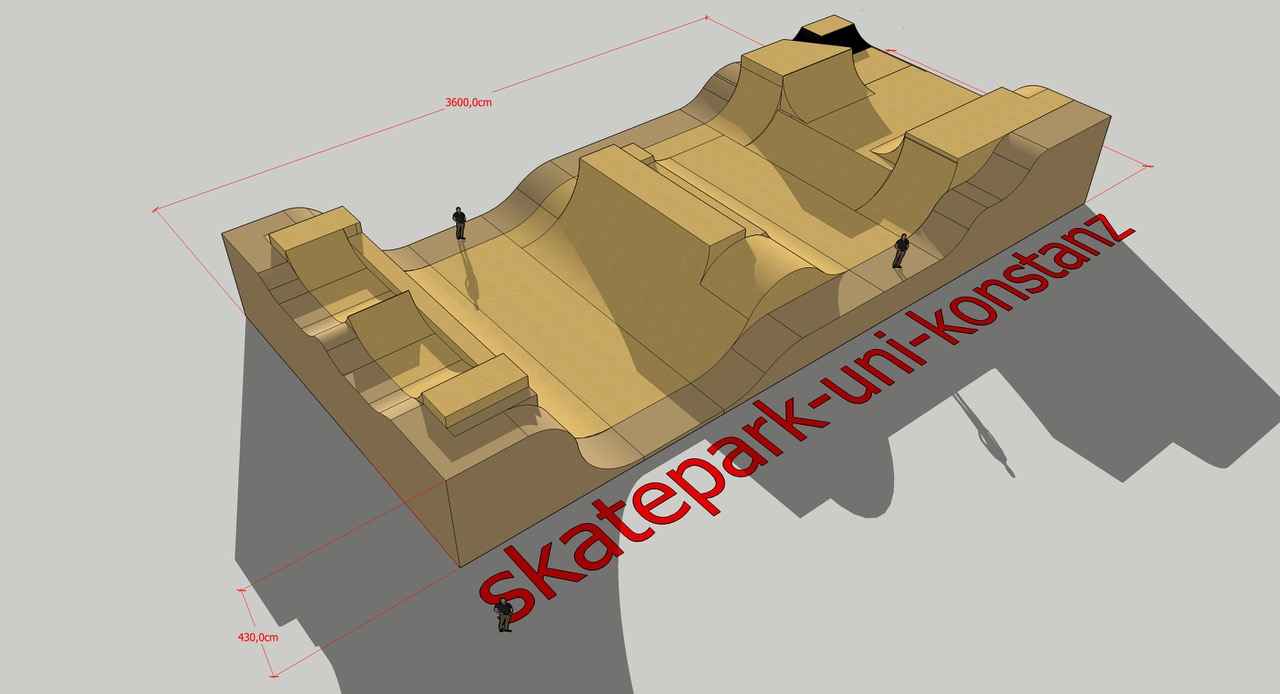Select the red "skatepark-uni-konstanz" 3D text

tap(808, 416)
